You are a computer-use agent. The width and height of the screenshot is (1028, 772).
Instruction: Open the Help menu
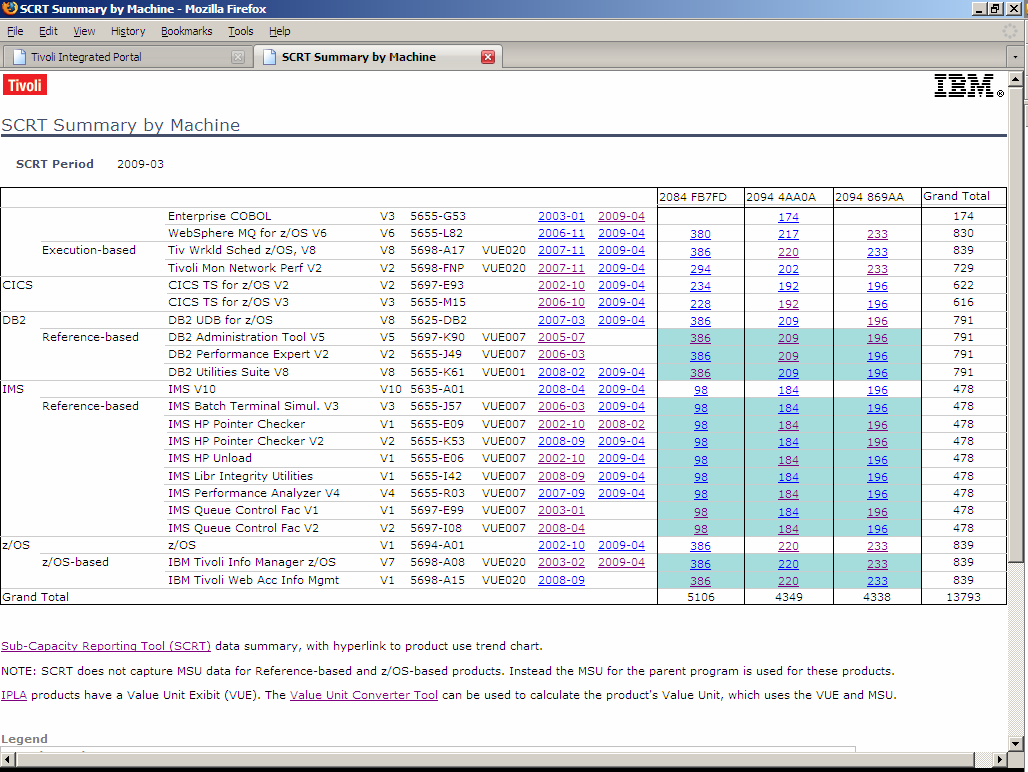pyautogui.click(x=279, y=31)
